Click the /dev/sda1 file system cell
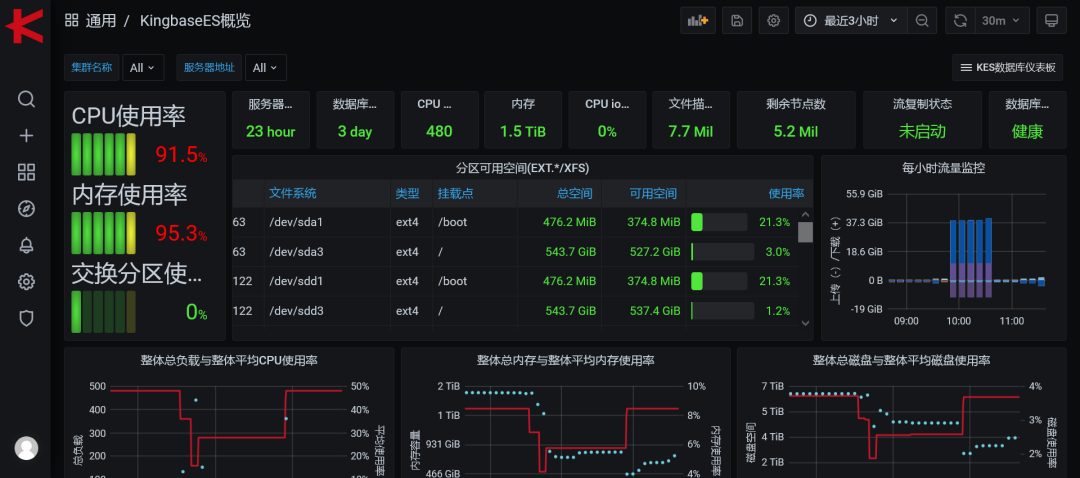The width and height of the screenshot is (1080, 478). click(x=295, y=222)
